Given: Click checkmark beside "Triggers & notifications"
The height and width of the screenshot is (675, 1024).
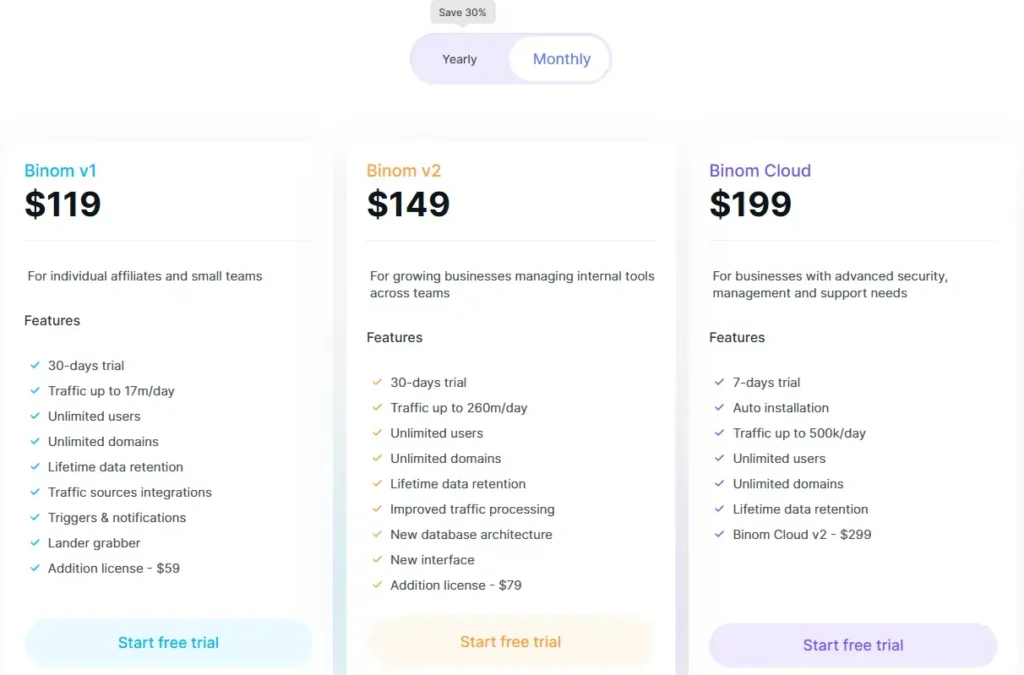Looking at the screenshot, I should [36, 518].
